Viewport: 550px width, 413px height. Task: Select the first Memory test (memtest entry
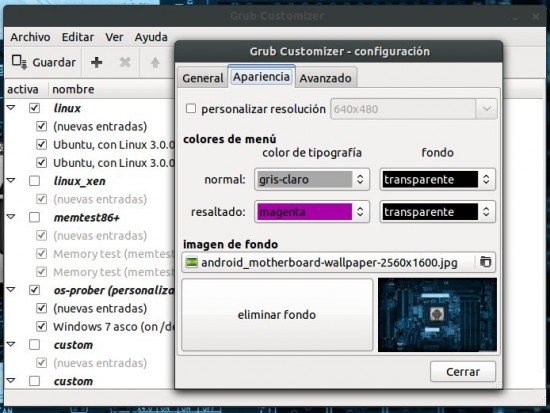[x=114, y=254]
